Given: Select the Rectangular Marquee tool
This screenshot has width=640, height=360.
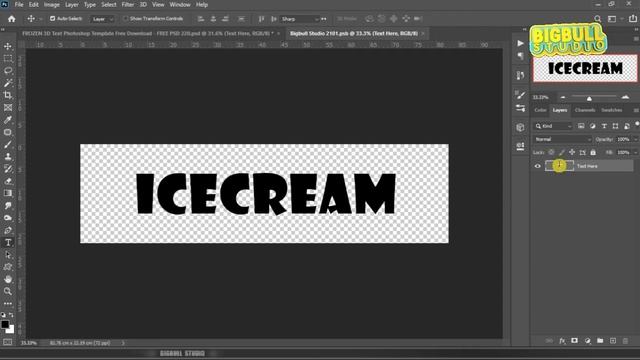Looking at the screenshot, I should pos(8,58).
